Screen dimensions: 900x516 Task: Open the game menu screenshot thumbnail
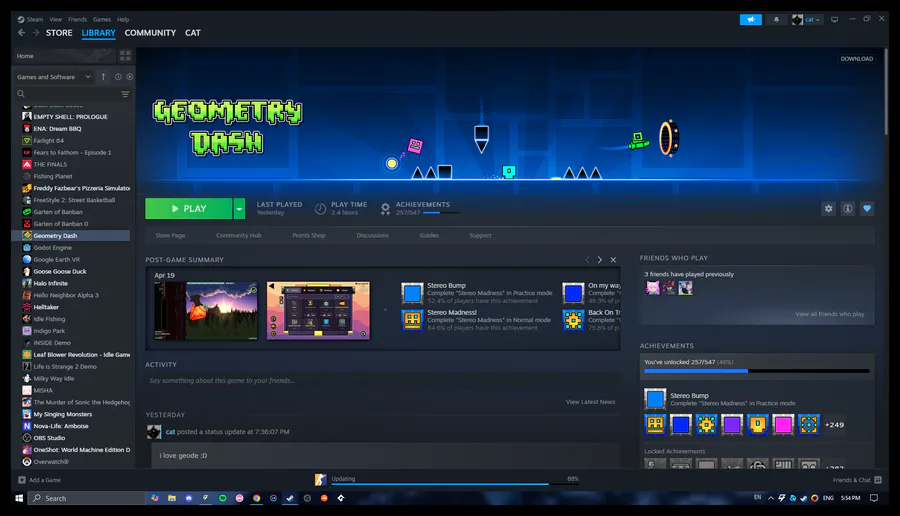pyautogui.click(x=319, y=311)
